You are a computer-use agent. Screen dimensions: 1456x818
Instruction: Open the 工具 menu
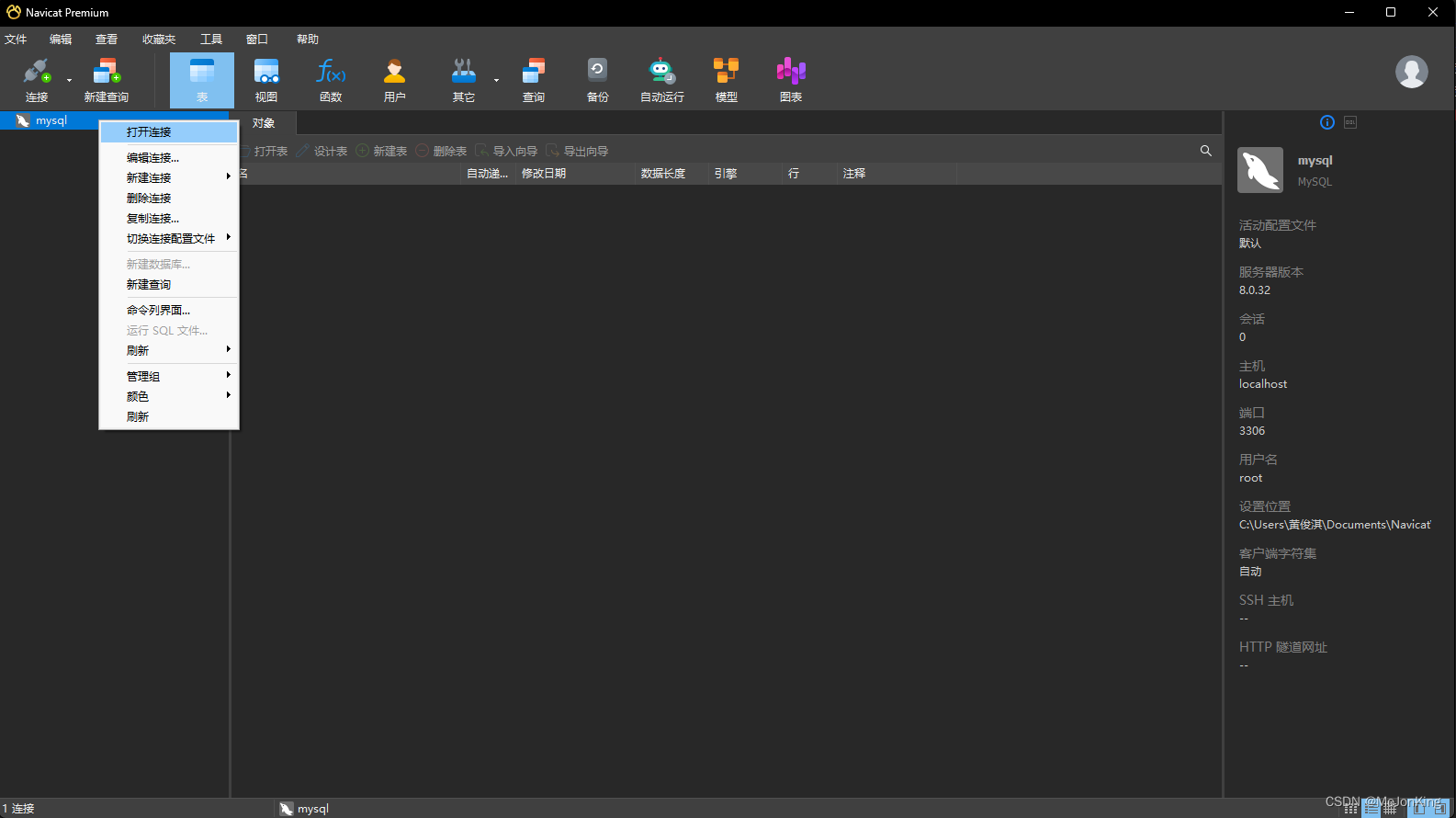211,40
